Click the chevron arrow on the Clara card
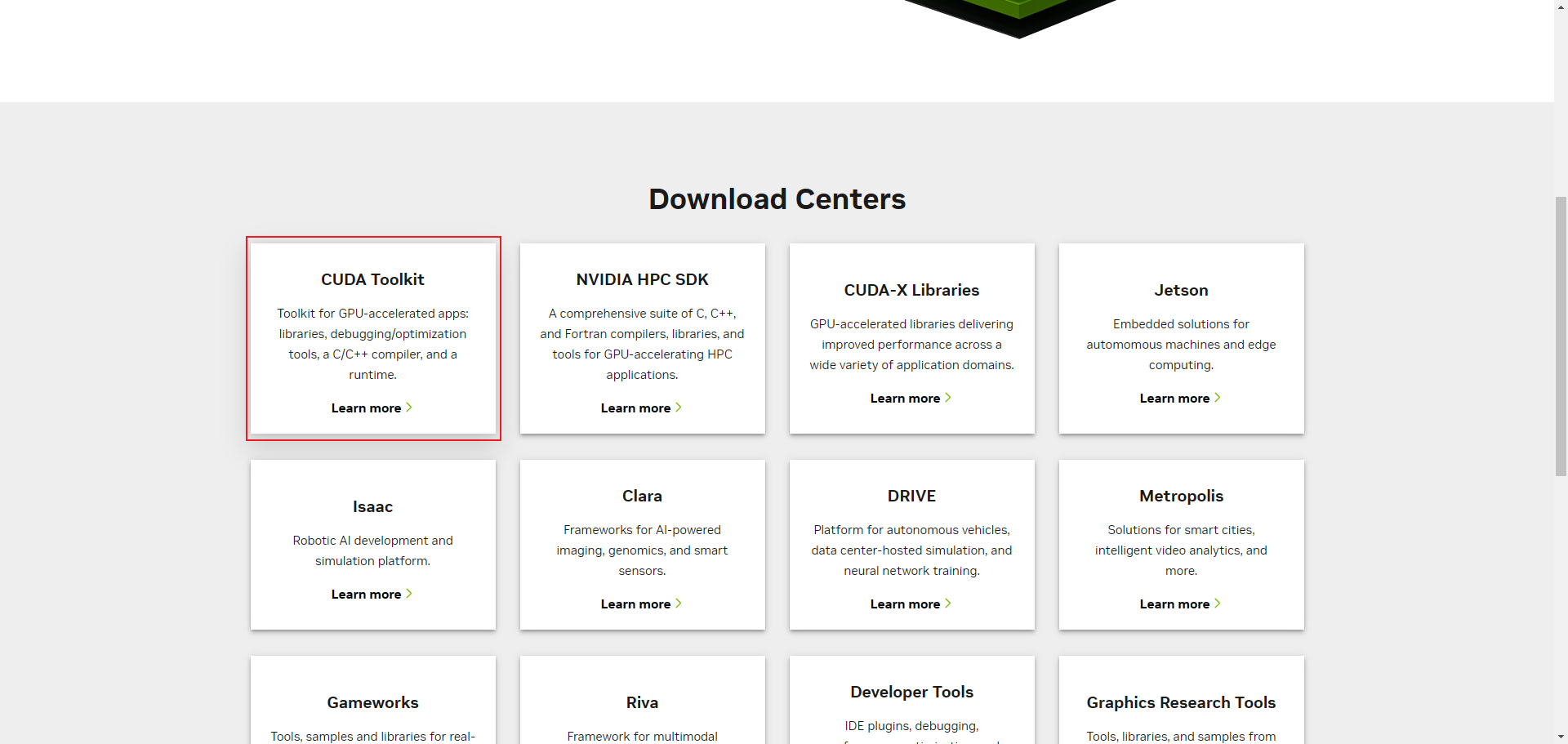Screen dimensions: 1568x744 coord(679,604)
